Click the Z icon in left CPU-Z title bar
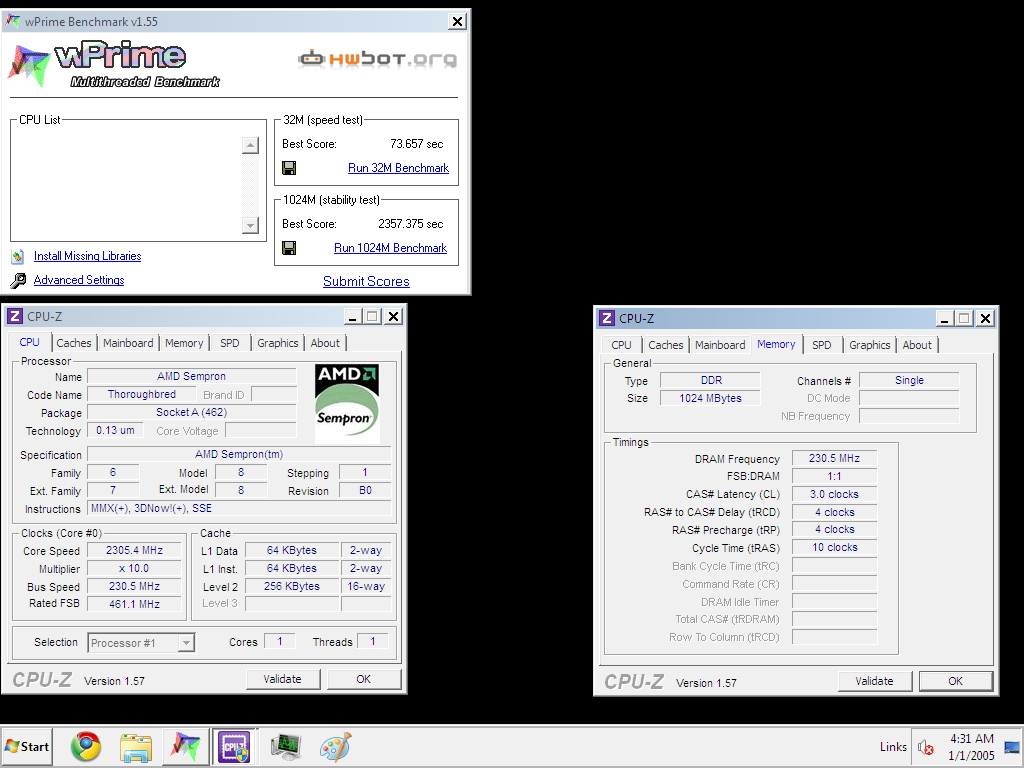Screen dimensions: 1024x768 tap(15, 317)
